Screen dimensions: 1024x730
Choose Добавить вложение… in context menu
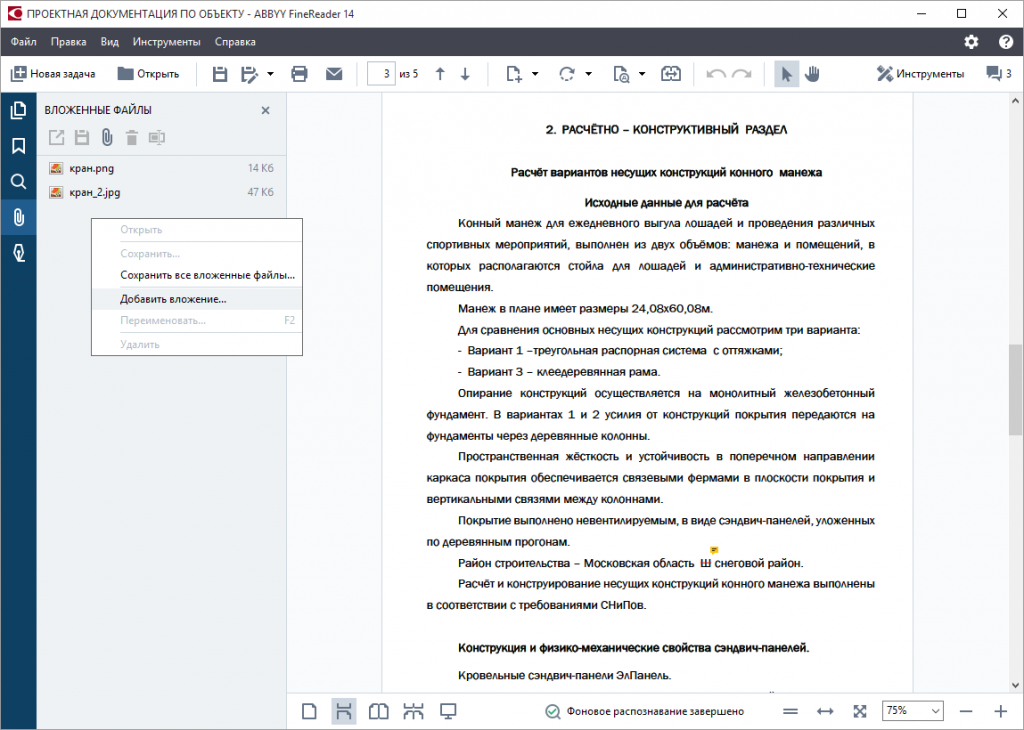(197, 299)
